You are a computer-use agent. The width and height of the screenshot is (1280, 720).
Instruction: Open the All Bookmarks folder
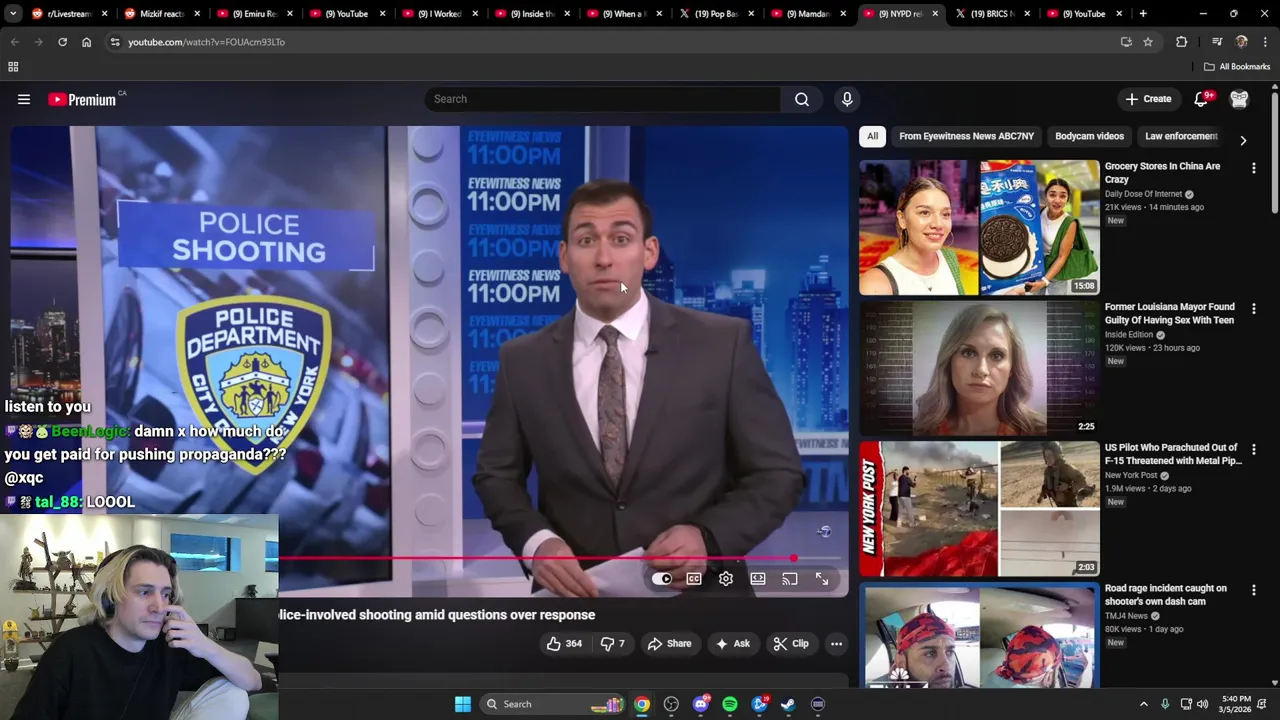[1237, 67]
